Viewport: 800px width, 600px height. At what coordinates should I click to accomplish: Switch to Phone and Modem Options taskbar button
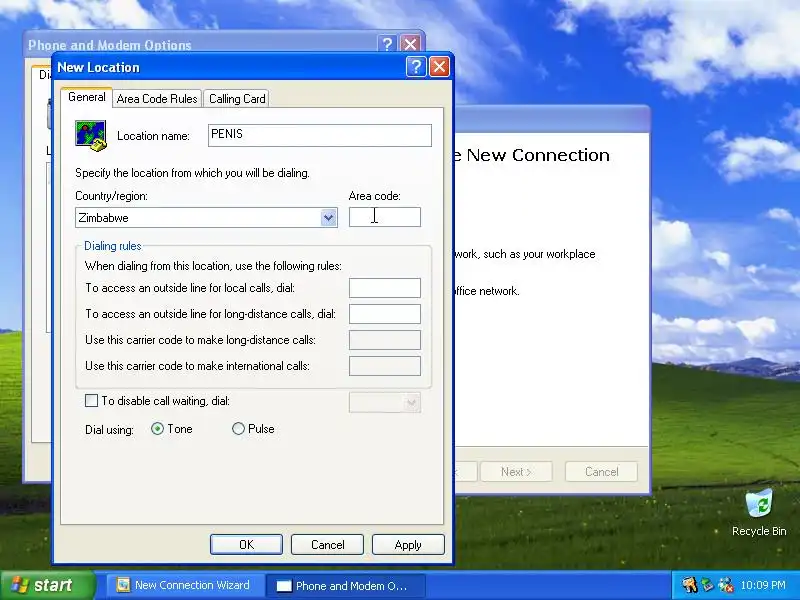point(345,586)
